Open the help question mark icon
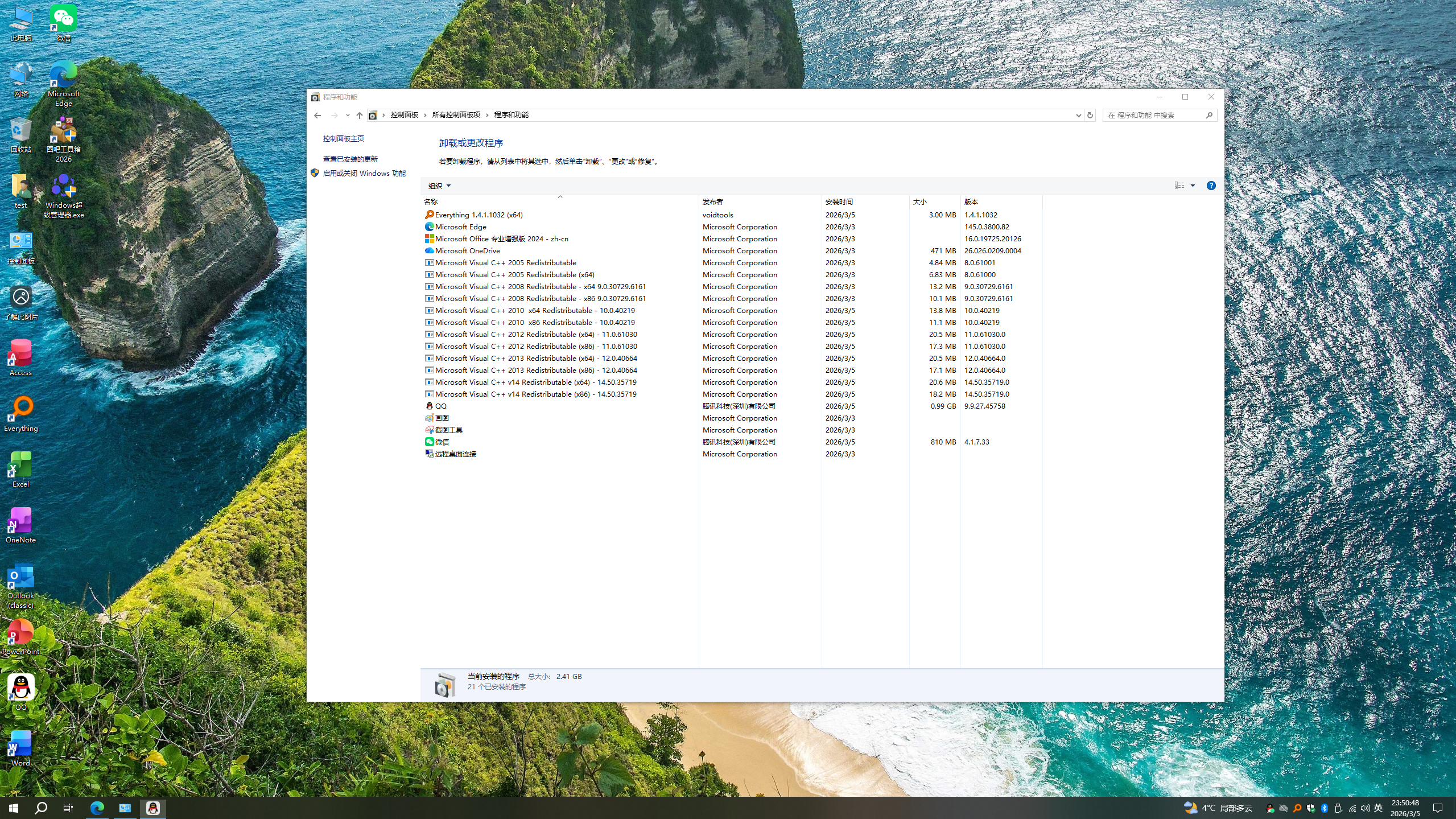Image resolution: width=1456 pixels, height=819 pixels. (1212, 185)
